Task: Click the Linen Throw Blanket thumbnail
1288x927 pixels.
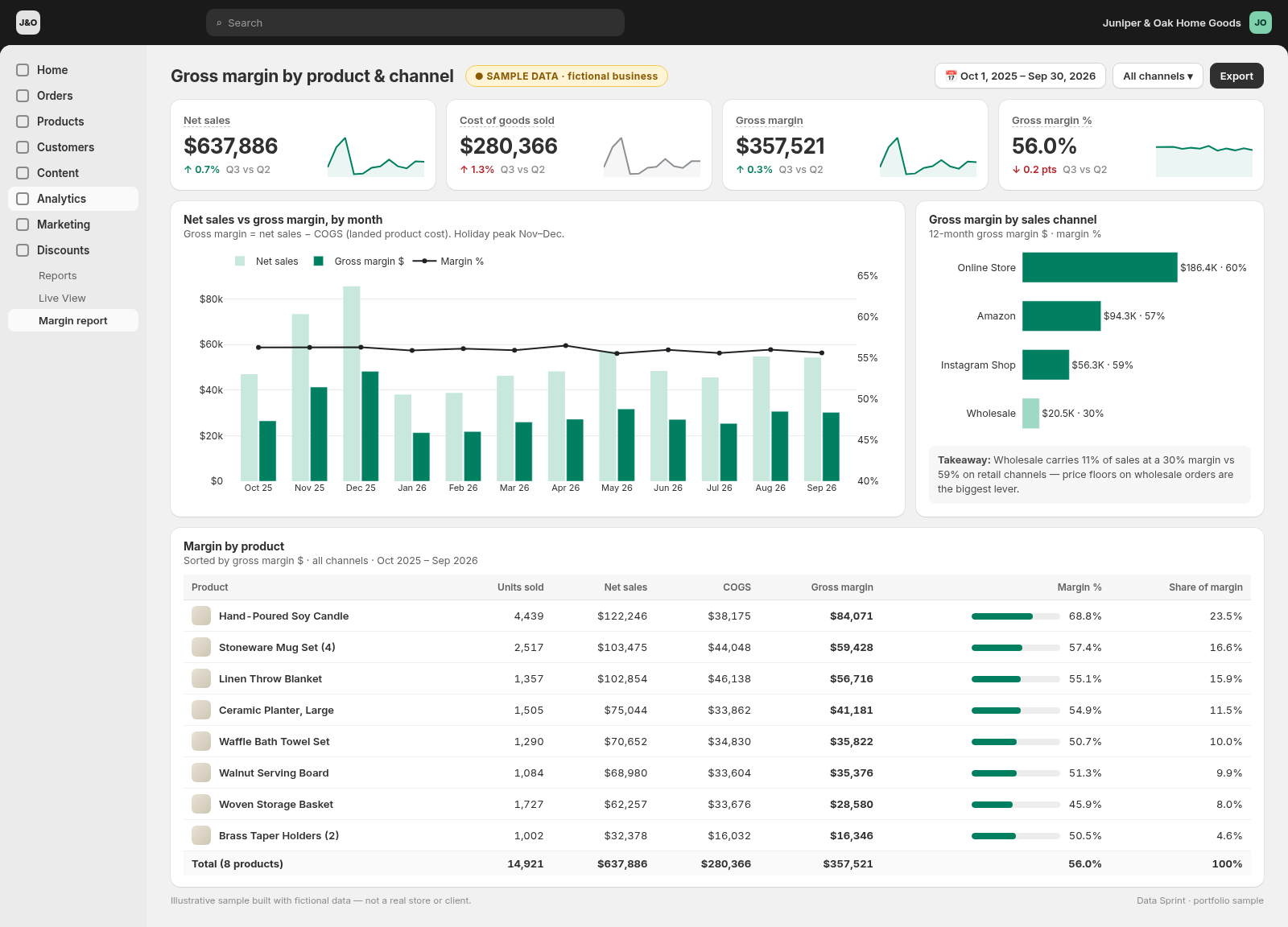Action: (201, 678)
